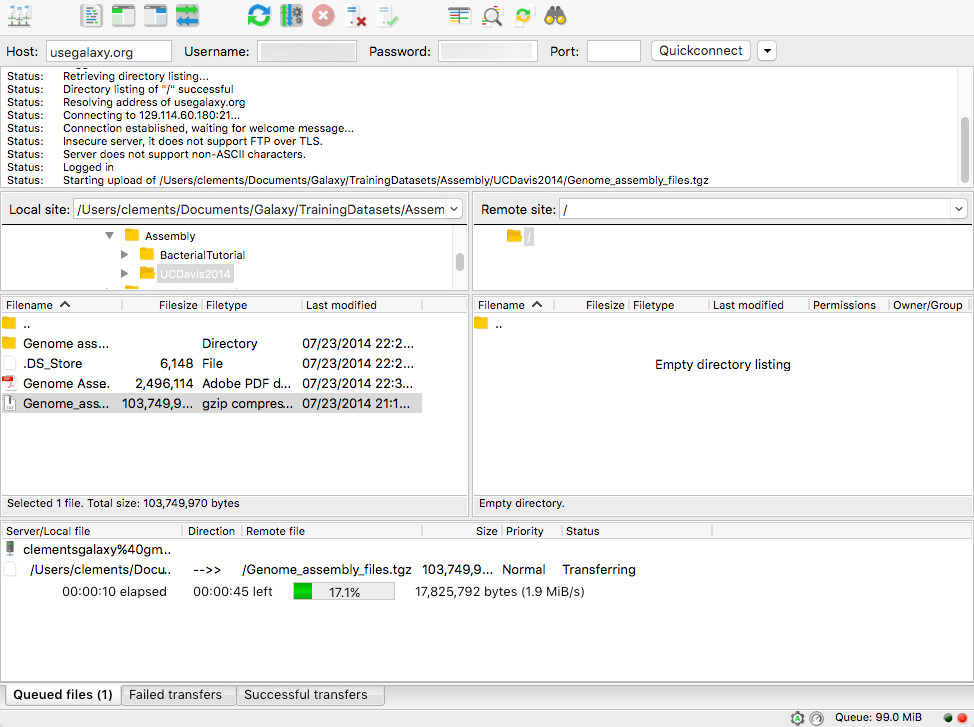974x727 pixels.
Task: Click the gzip archive file icon
Action: pos(9,403)
